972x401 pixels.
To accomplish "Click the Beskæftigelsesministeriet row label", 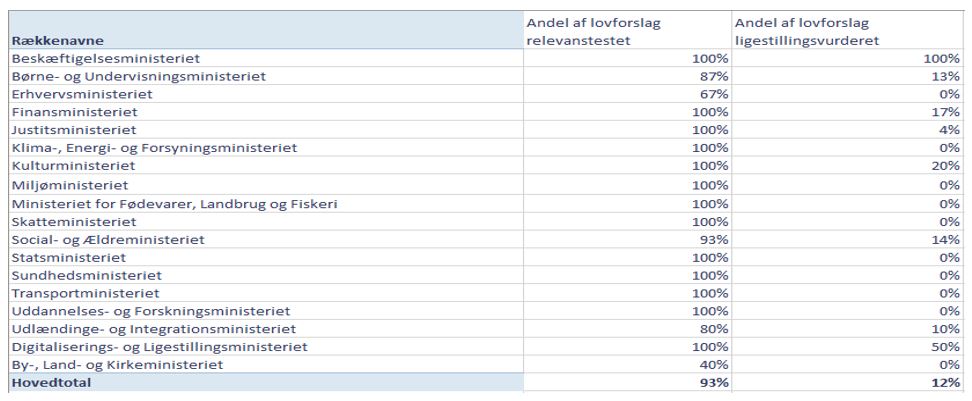I will point(105,60).
